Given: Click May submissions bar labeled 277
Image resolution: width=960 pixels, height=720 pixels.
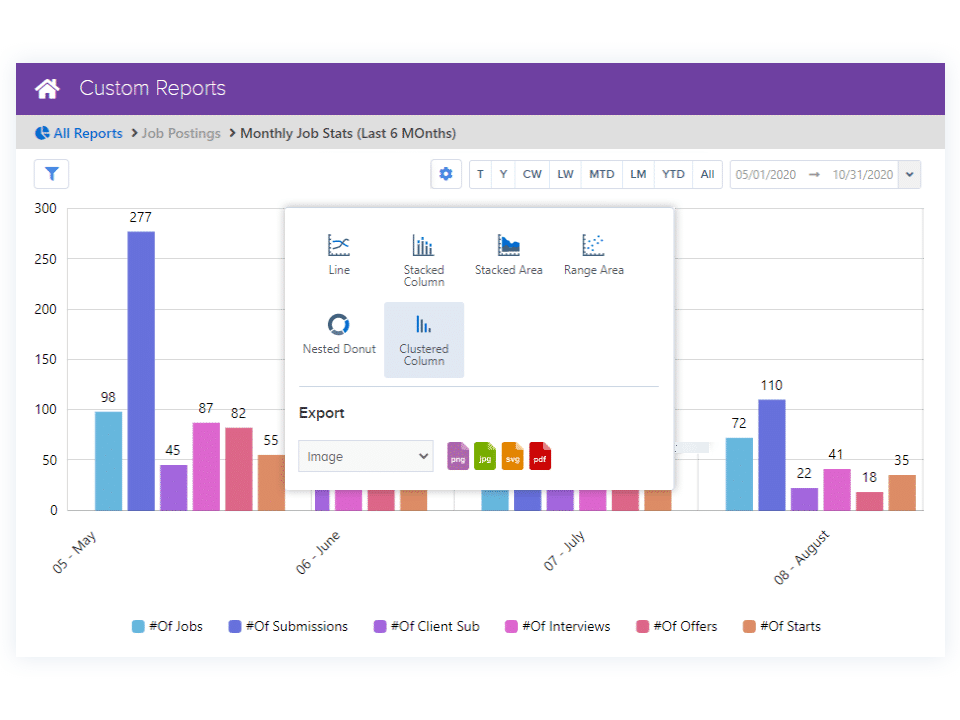Looking at the screenshot, I should pyautogui.click(x=141, y=371).
